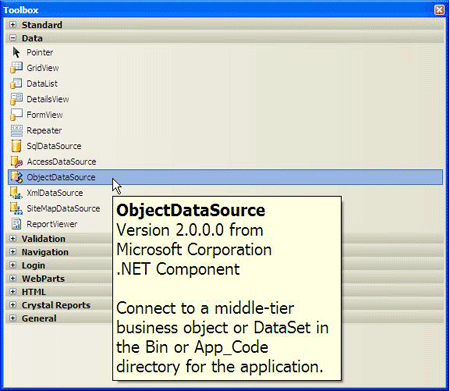
Task: Select the GridView control icon
Action: coord(16,68)
